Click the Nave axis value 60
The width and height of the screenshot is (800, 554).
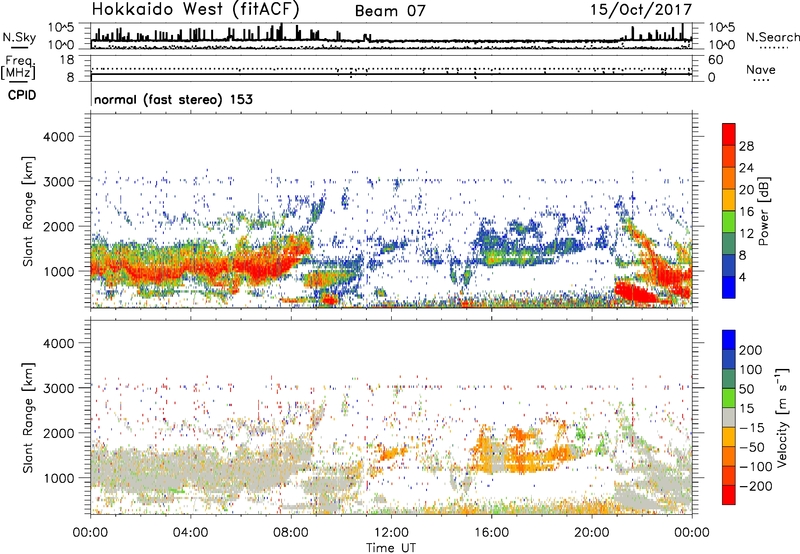click(715, 60)
